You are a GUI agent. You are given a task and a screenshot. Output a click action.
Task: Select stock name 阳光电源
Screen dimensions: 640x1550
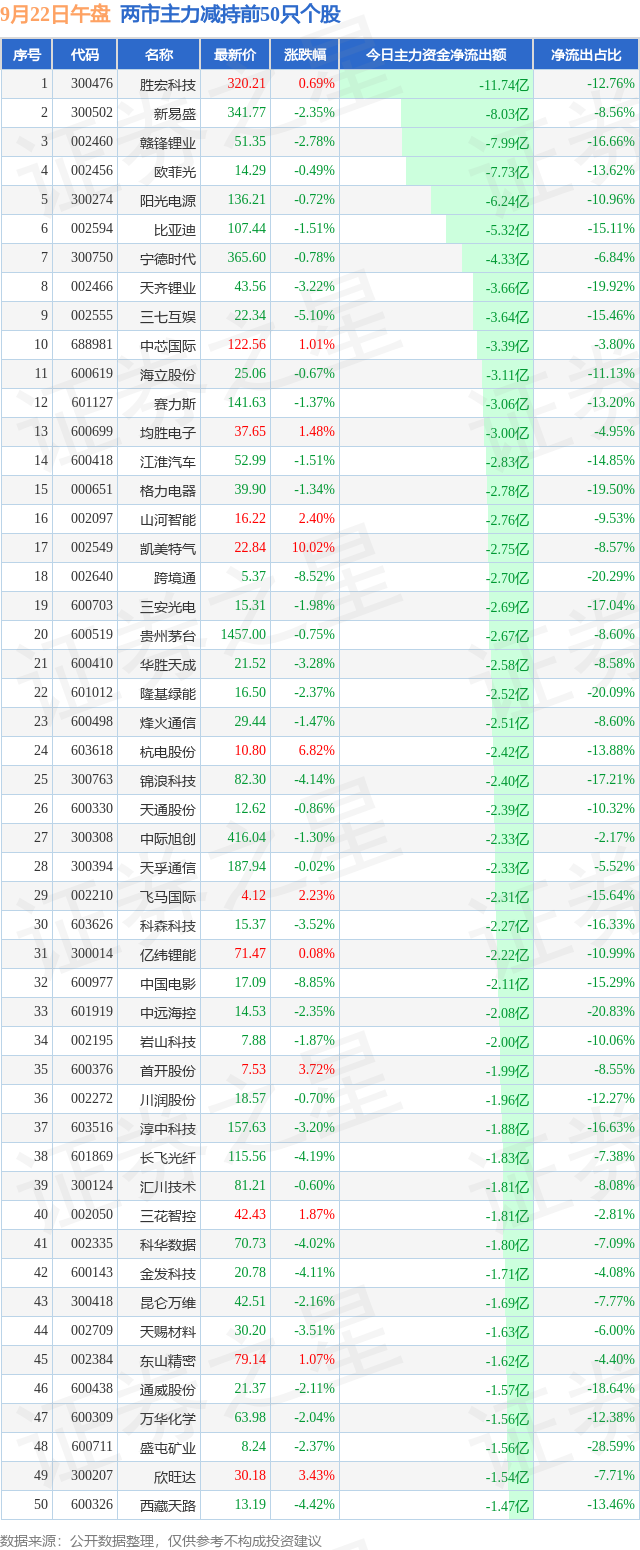168,200
